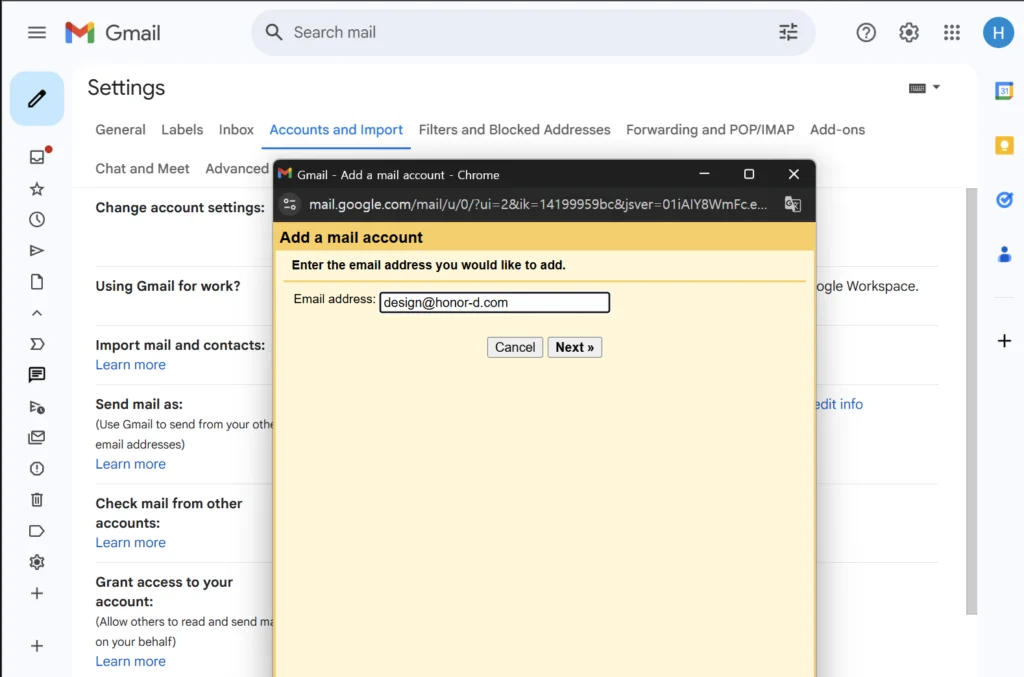Click the translate icon in popup address bar

tap(792, 204)
